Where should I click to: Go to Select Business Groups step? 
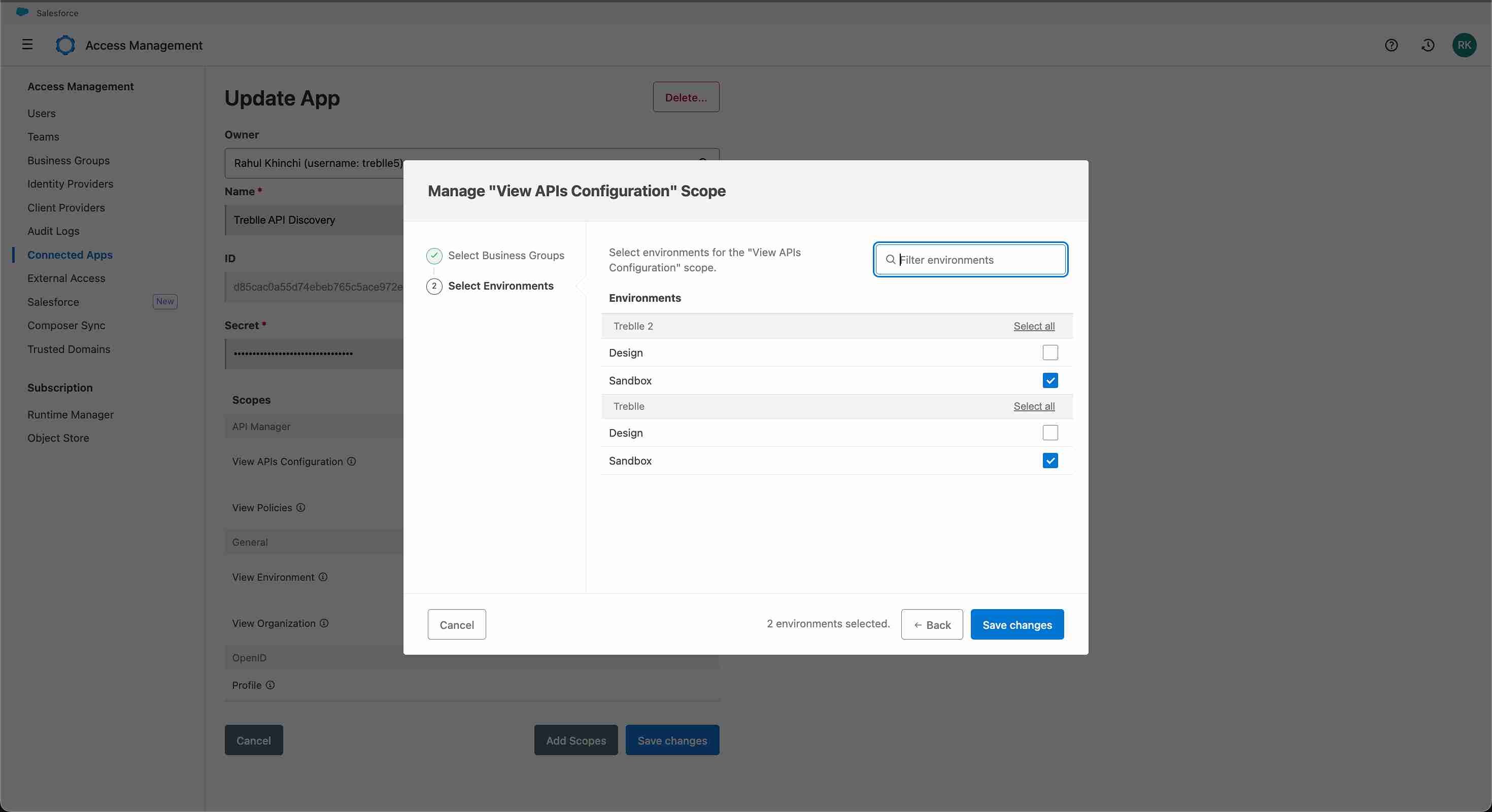[505, 255]
